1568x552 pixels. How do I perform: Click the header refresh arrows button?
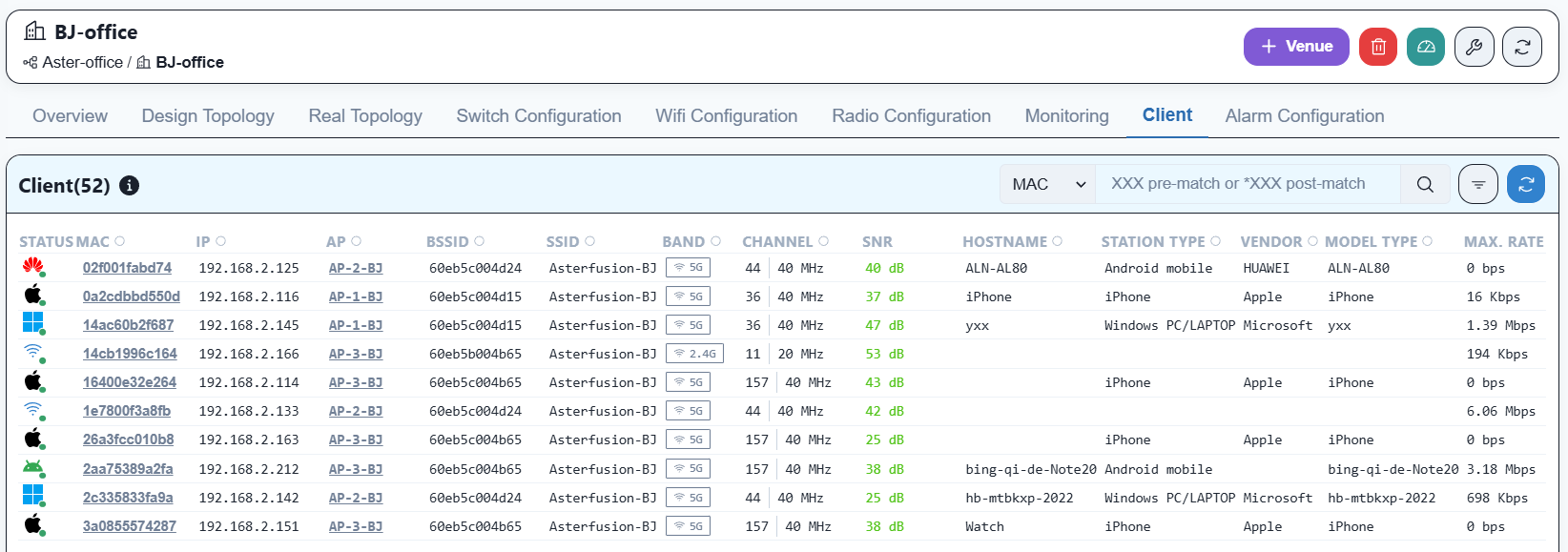[x=1522, y=47]
